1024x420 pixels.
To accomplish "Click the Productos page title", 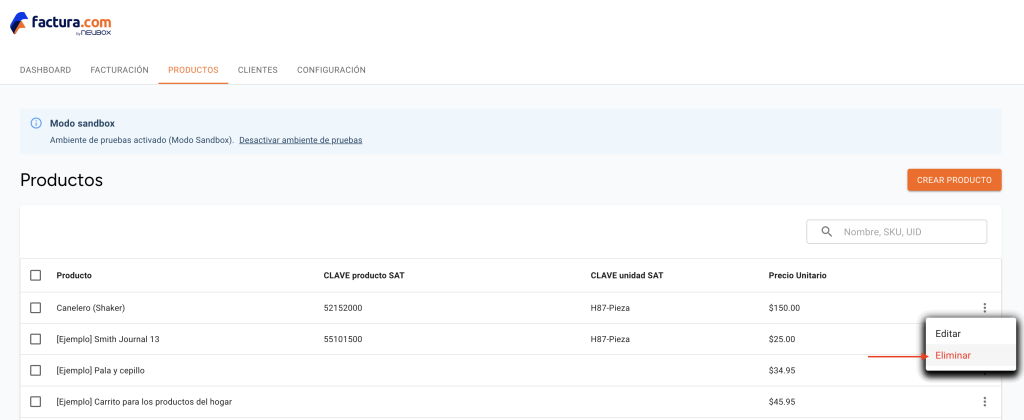I will [x=61, y=180].
